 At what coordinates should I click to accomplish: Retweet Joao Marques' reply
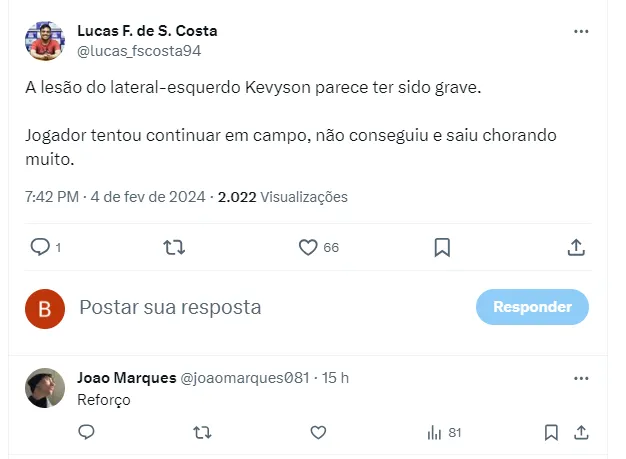pyautogui.click(x=202, y=433)
